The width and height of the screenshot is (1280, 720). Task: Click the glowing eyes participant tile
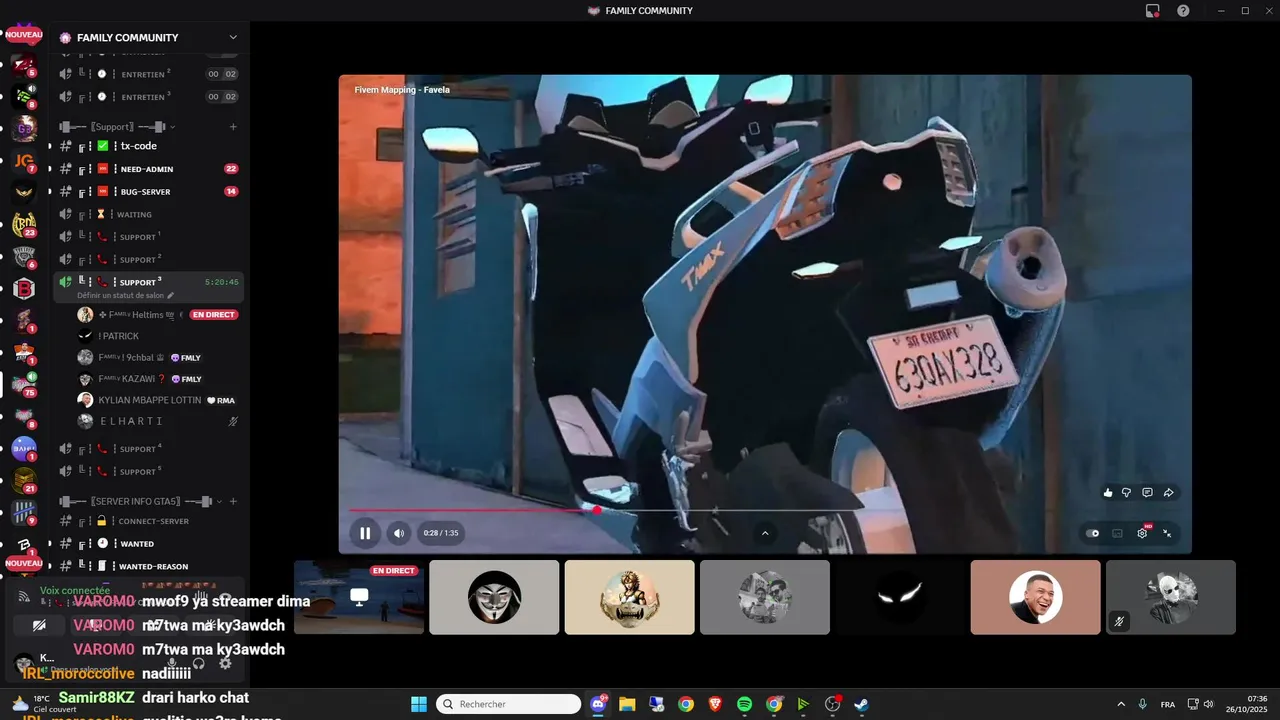pyautogui.click(x=900, y=597)
